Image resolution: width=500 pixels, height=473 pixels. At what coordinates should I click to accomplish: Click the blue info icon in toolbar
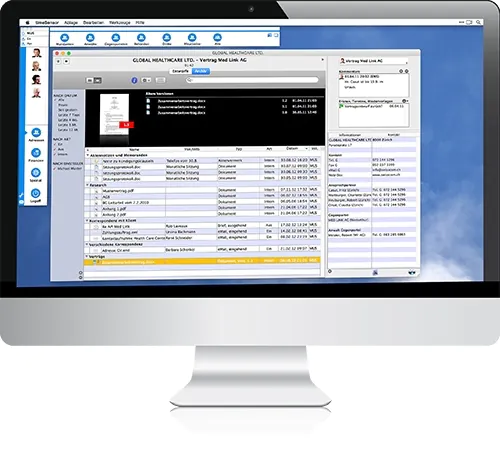(134, 80)
